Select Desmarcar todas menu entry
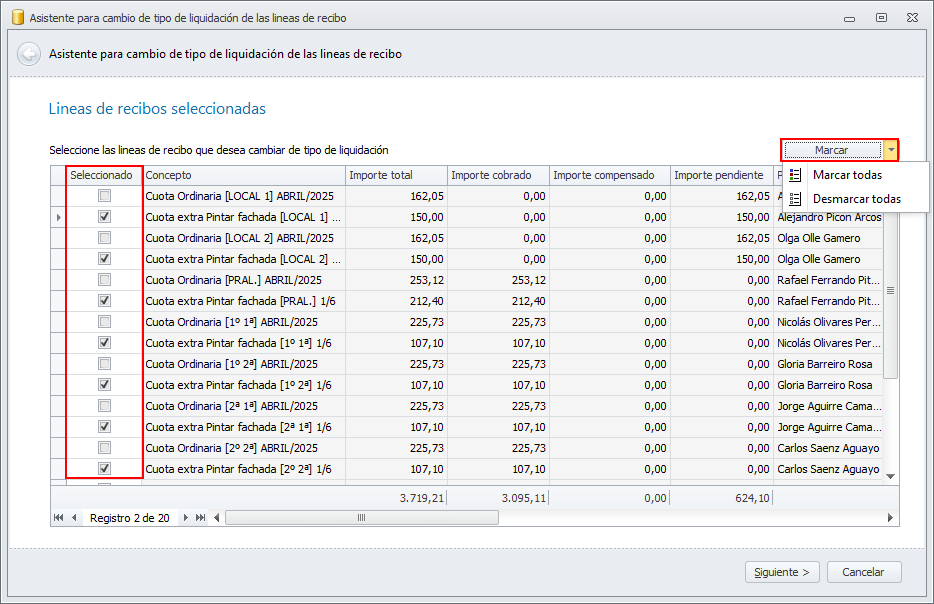934x604 pixels. tap(855, 199)
